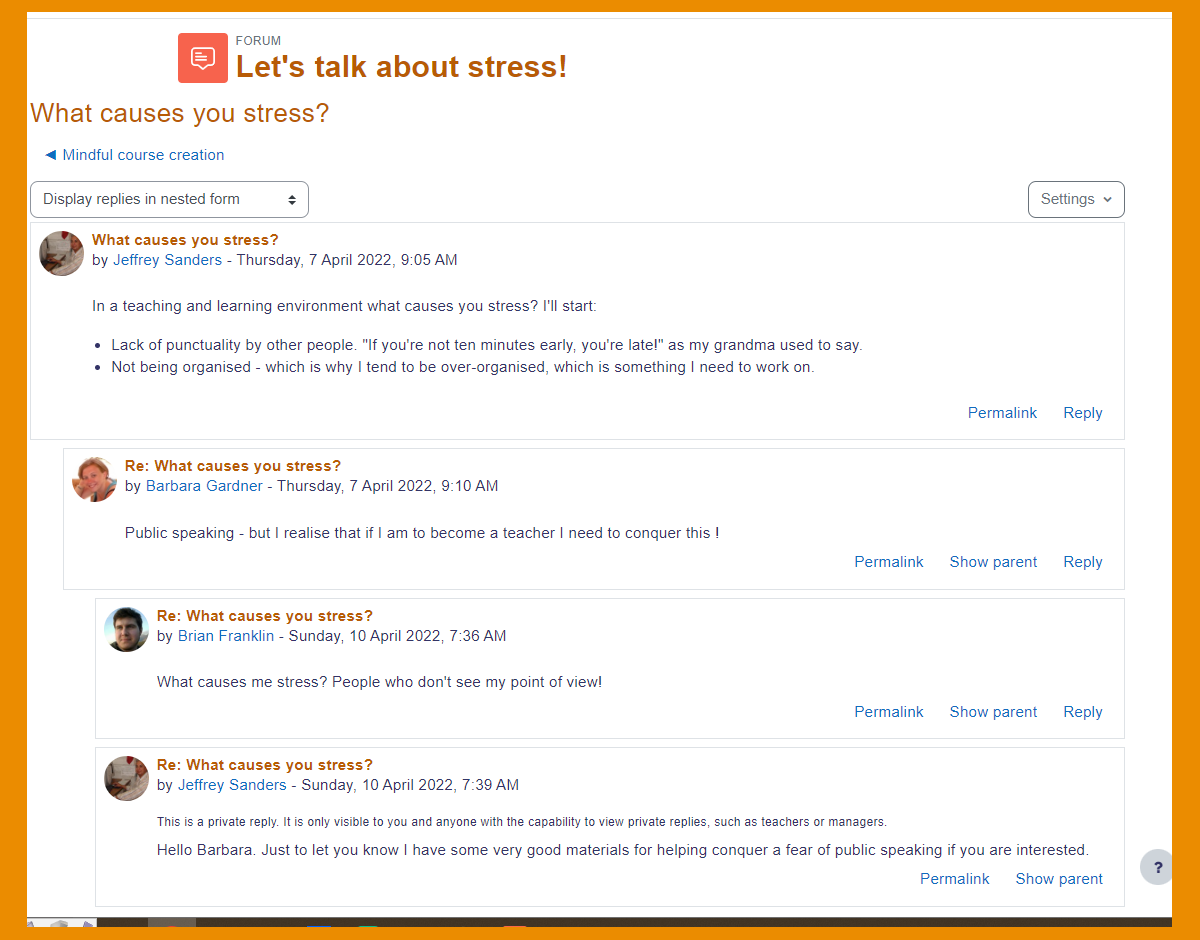Open the help question mark button
Viewport: 1200px width, 940px height.
point(1157,867)
